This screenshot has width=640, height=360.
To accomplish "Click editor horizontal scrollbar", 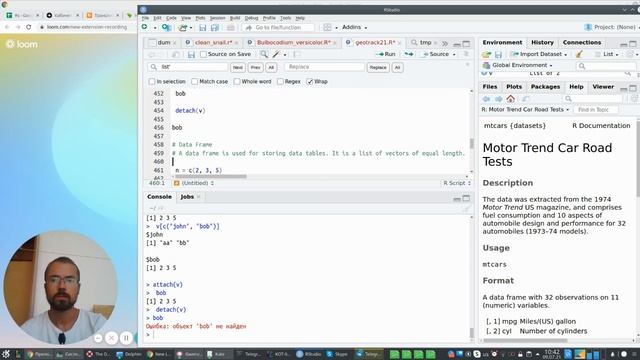I will click(211, 177).
